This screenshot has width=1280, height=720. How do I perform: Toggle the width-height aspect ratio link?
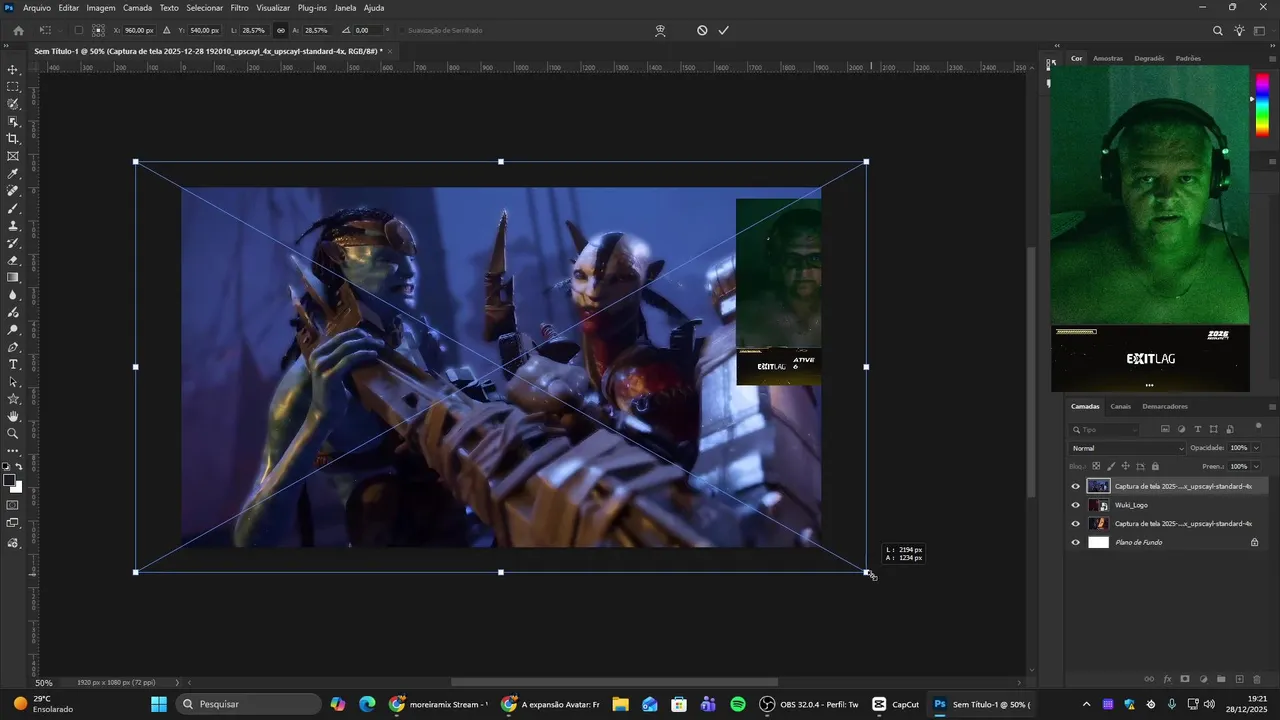(x=280, y=30)
